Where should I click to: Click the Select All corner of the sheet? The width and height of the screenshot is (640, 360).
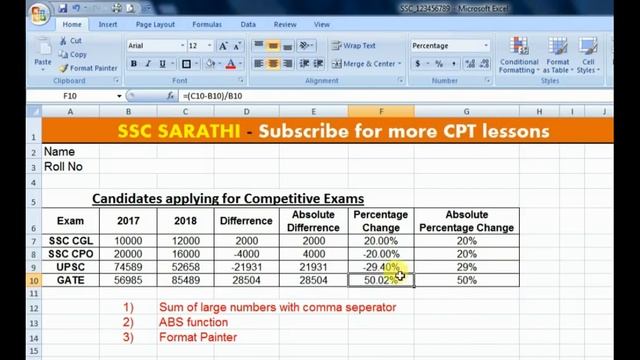pyautogui.click(x=34, y=111)
